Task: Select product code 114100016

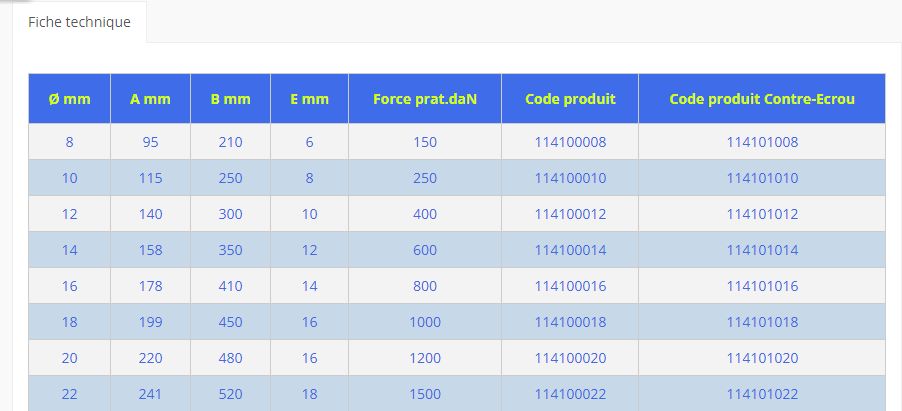Action: click(x=570, y=286)
